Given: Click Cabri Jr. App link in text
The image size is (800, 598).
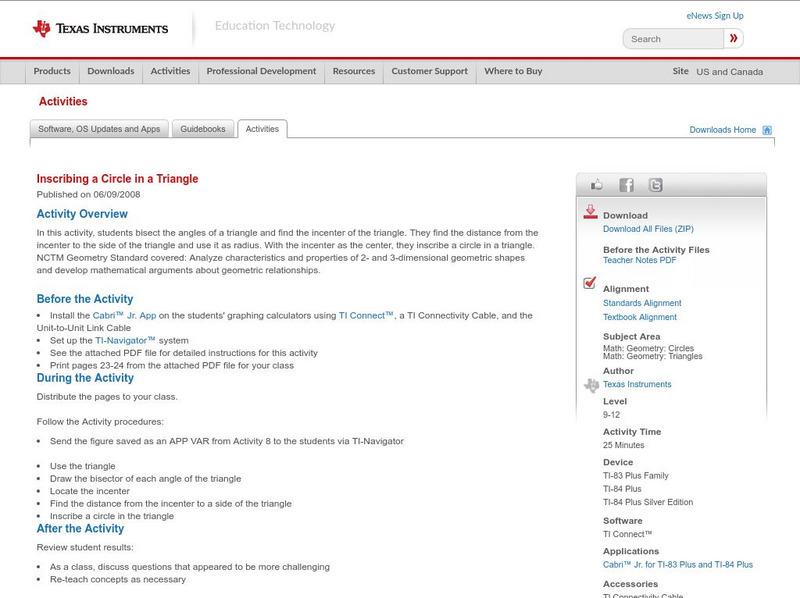Looking at the screenshot, I should (124, 315).
